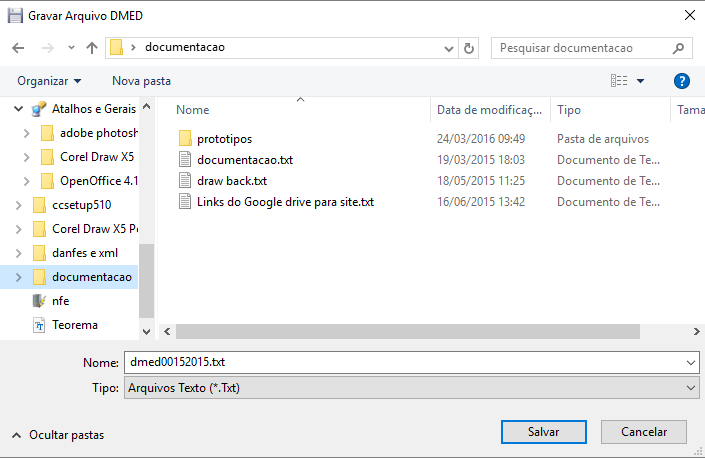
Task: Select the prototipos folder
Action: (224, 139)
